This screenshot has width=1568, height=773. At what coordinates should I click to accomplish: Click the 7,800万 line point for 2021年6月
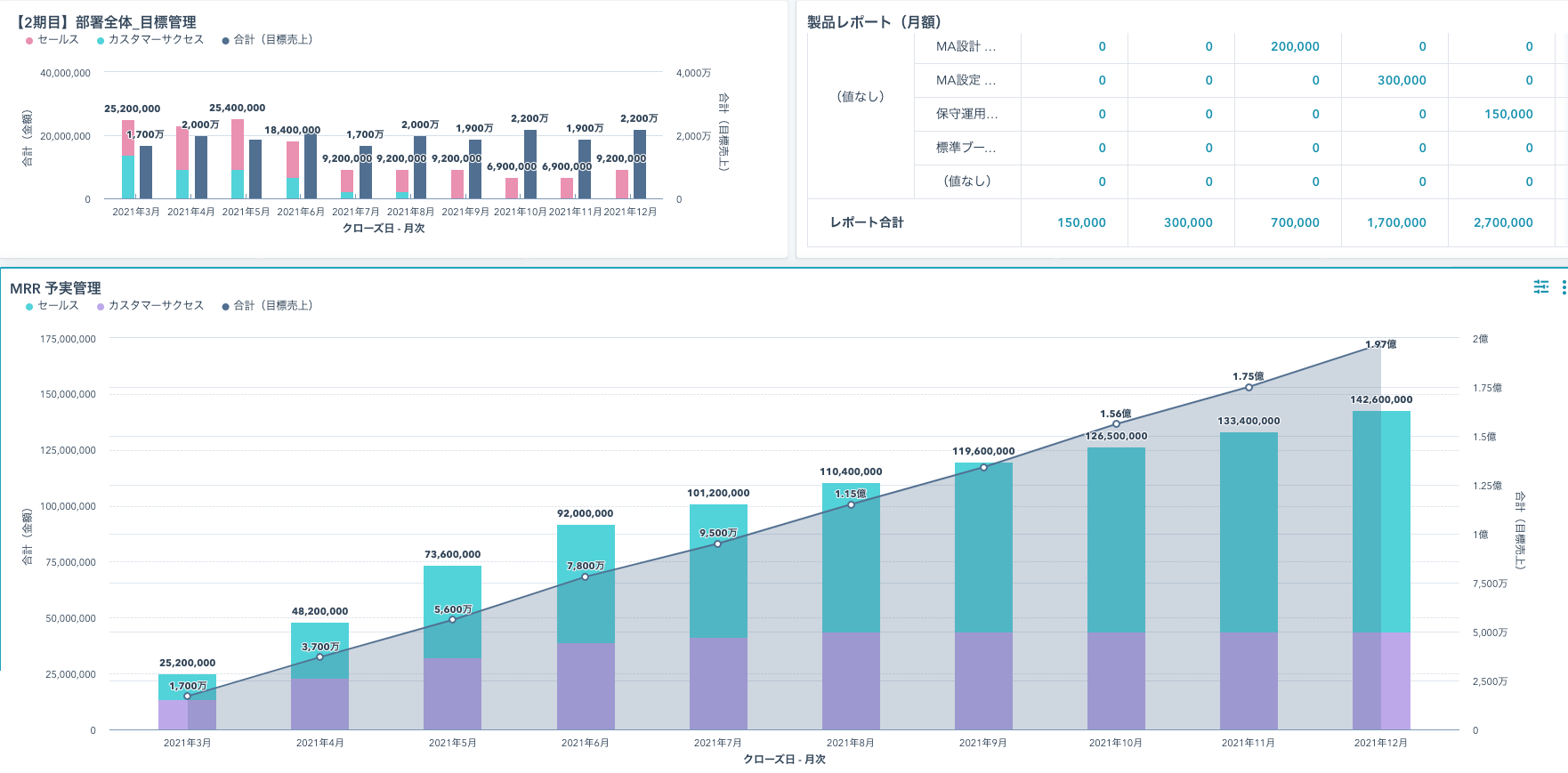click(586, 576)
